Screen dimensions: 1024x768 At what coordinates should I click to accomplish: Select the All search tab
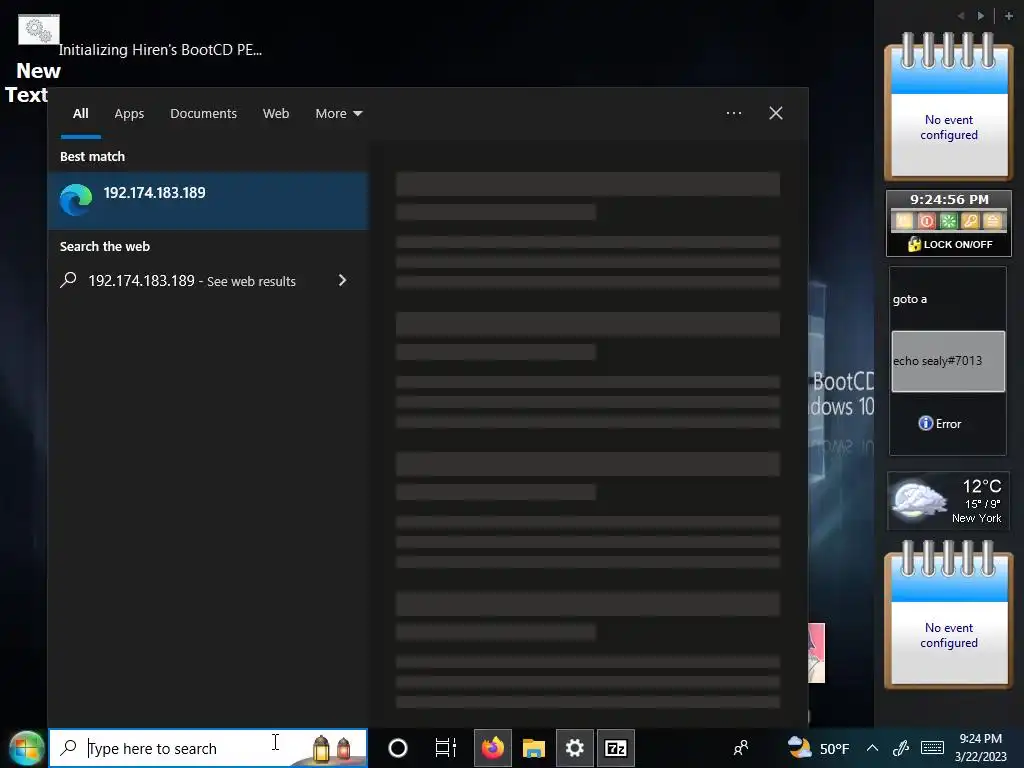point(80,114)
